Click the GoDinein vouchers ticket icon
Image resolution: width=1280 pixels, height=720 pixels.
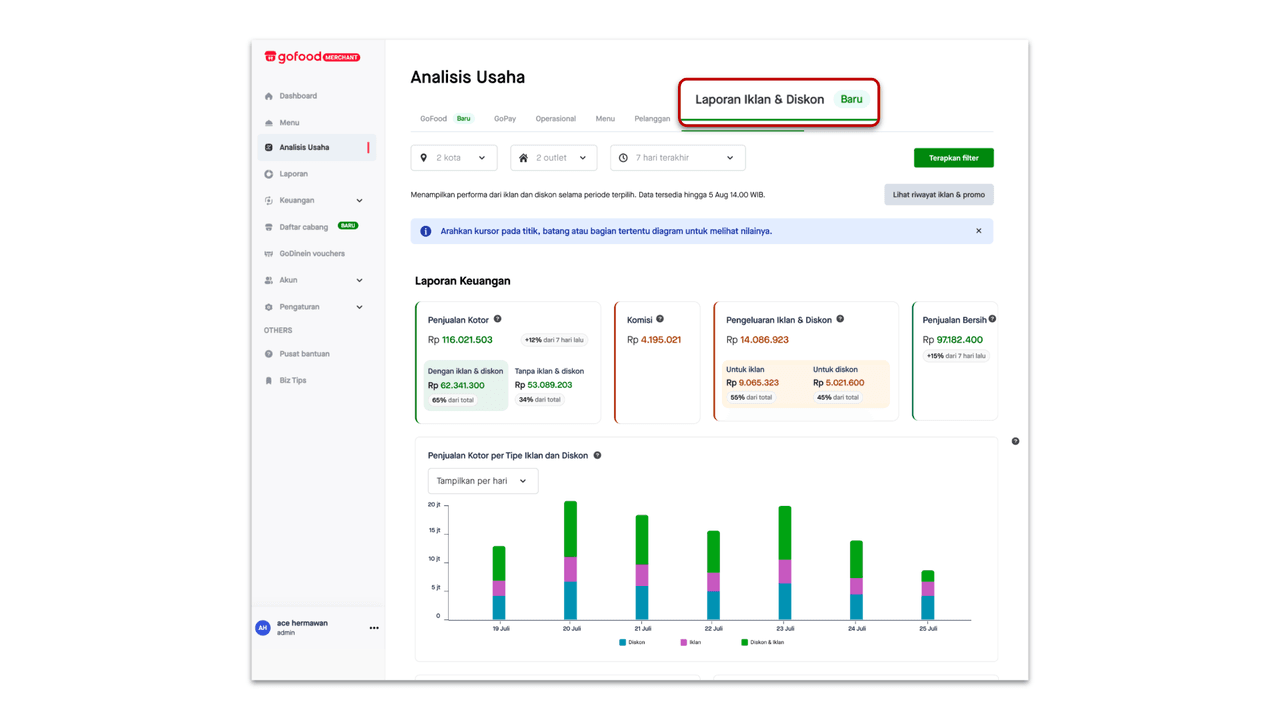pyautogui.click(x=268, y=254)
